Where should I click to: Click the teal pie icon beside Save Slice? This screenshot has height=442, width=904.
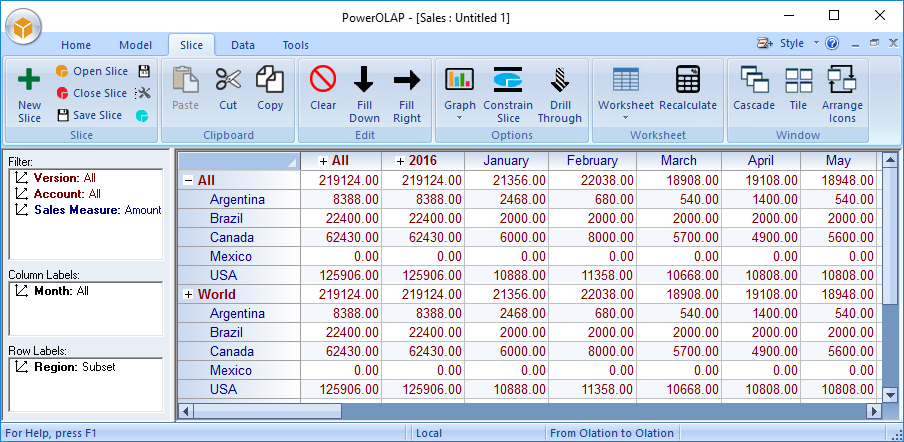(x=142, y=116)
